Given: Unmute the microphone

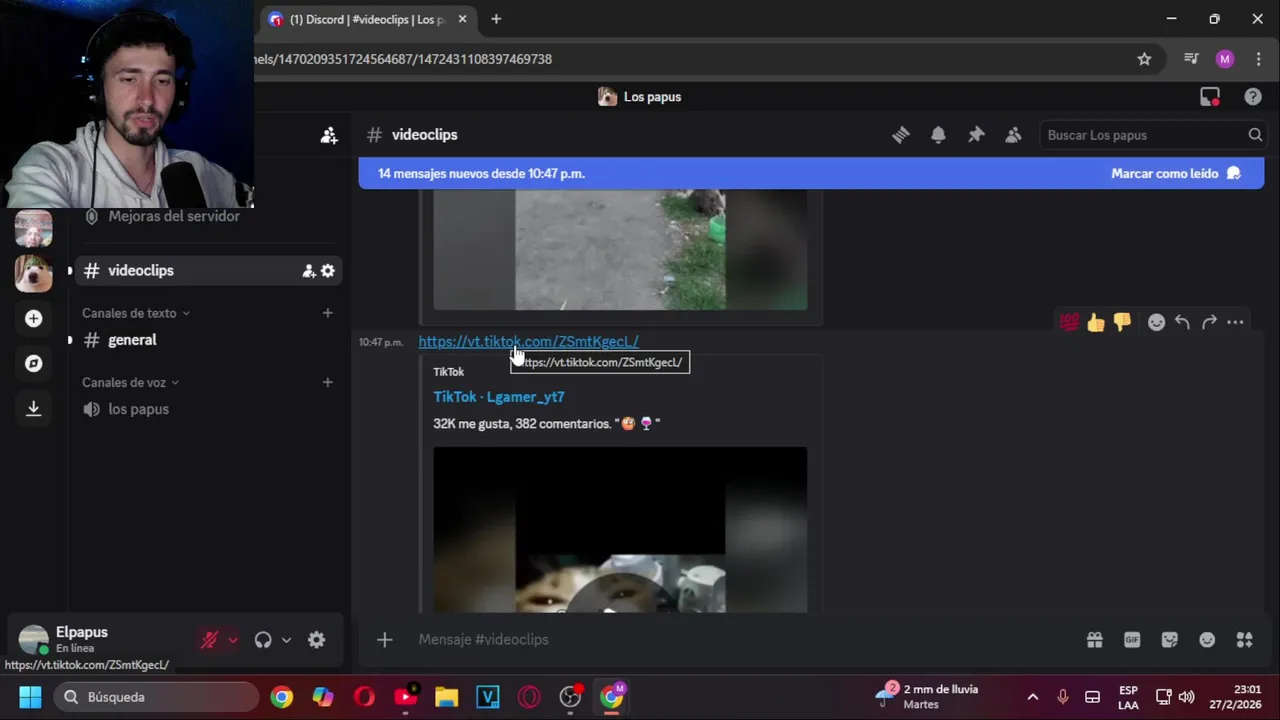Looking at the screenshot, I should click(x=209, y=640).
